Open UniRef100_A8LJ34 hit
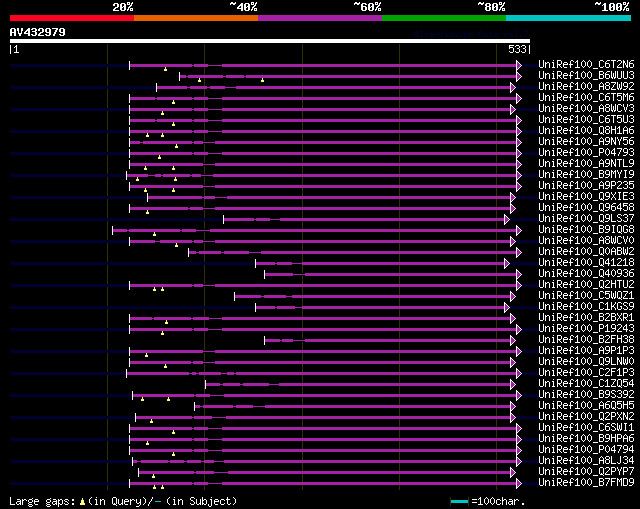 (586, 461)
